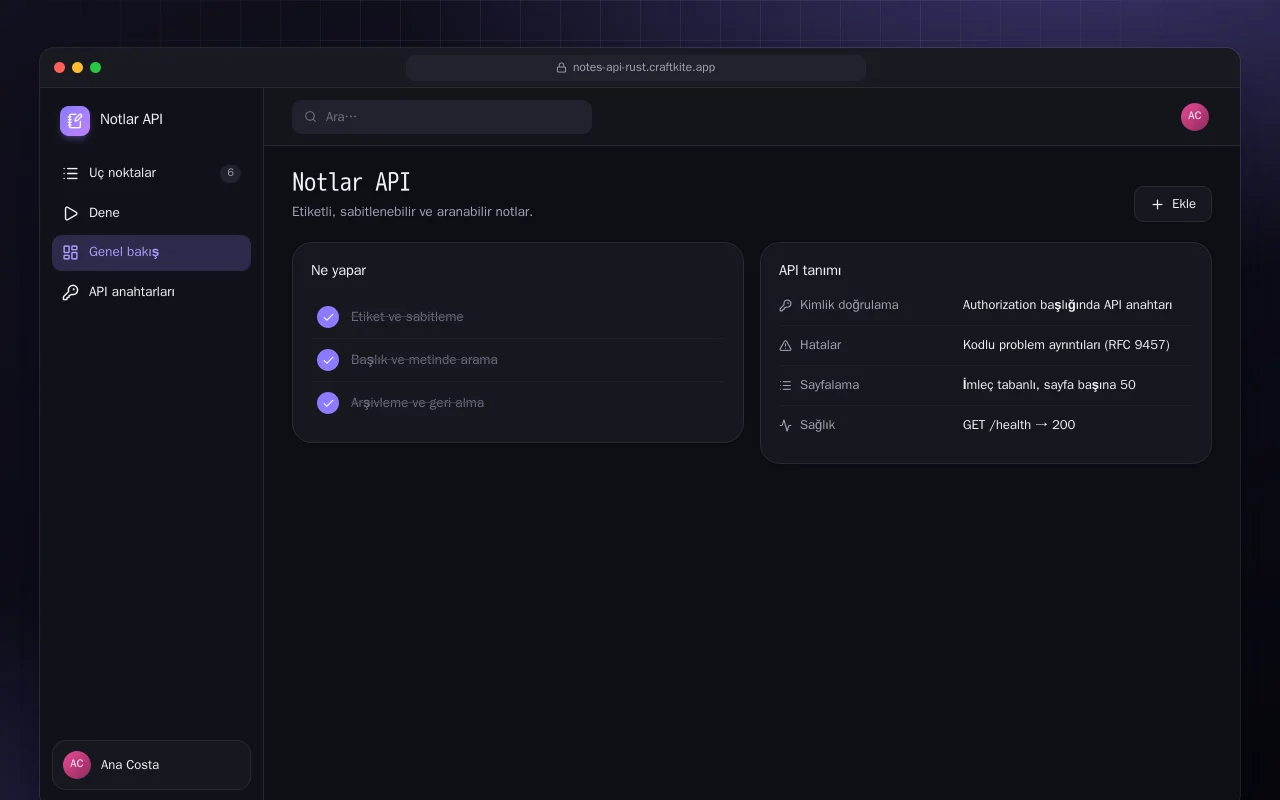Click the AC avatar beside Ana Costa
Screen dimensions: 1280x800
point(77,765)
